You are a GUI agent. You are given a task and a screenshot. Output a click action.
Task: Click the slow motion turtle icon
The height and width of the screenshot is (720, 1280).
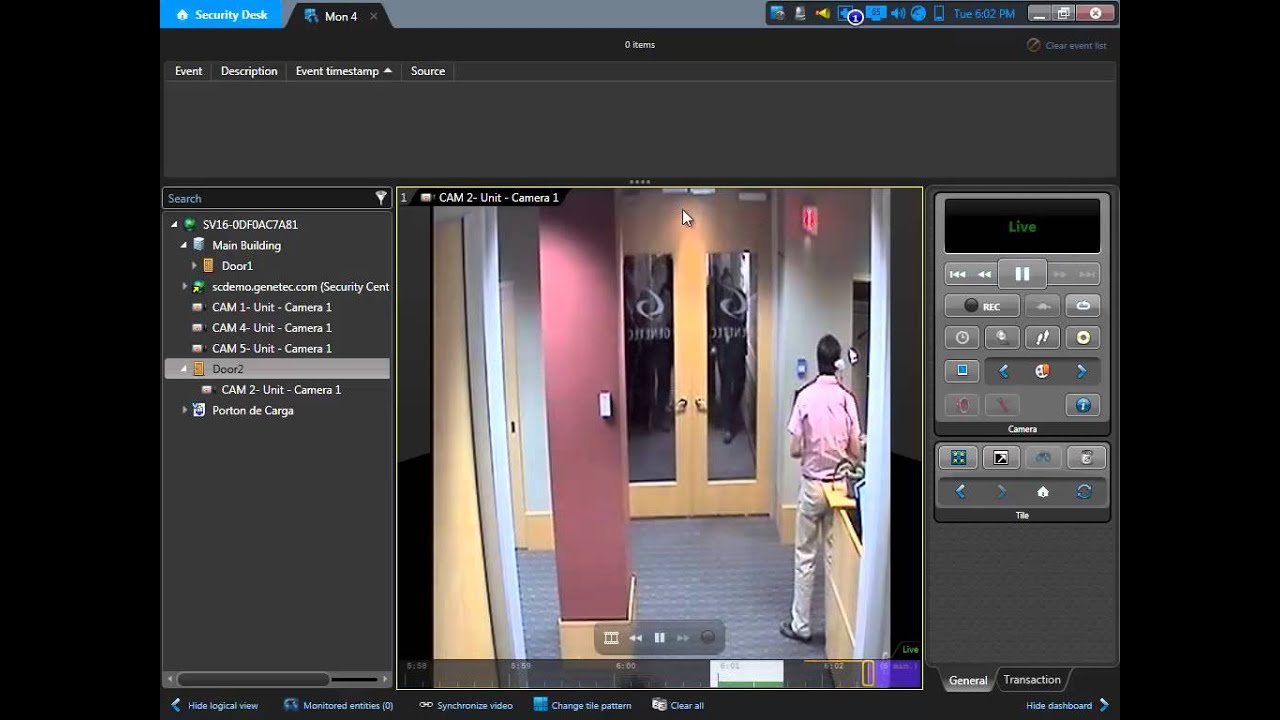pyautogui.click(x=1042, y=306)
